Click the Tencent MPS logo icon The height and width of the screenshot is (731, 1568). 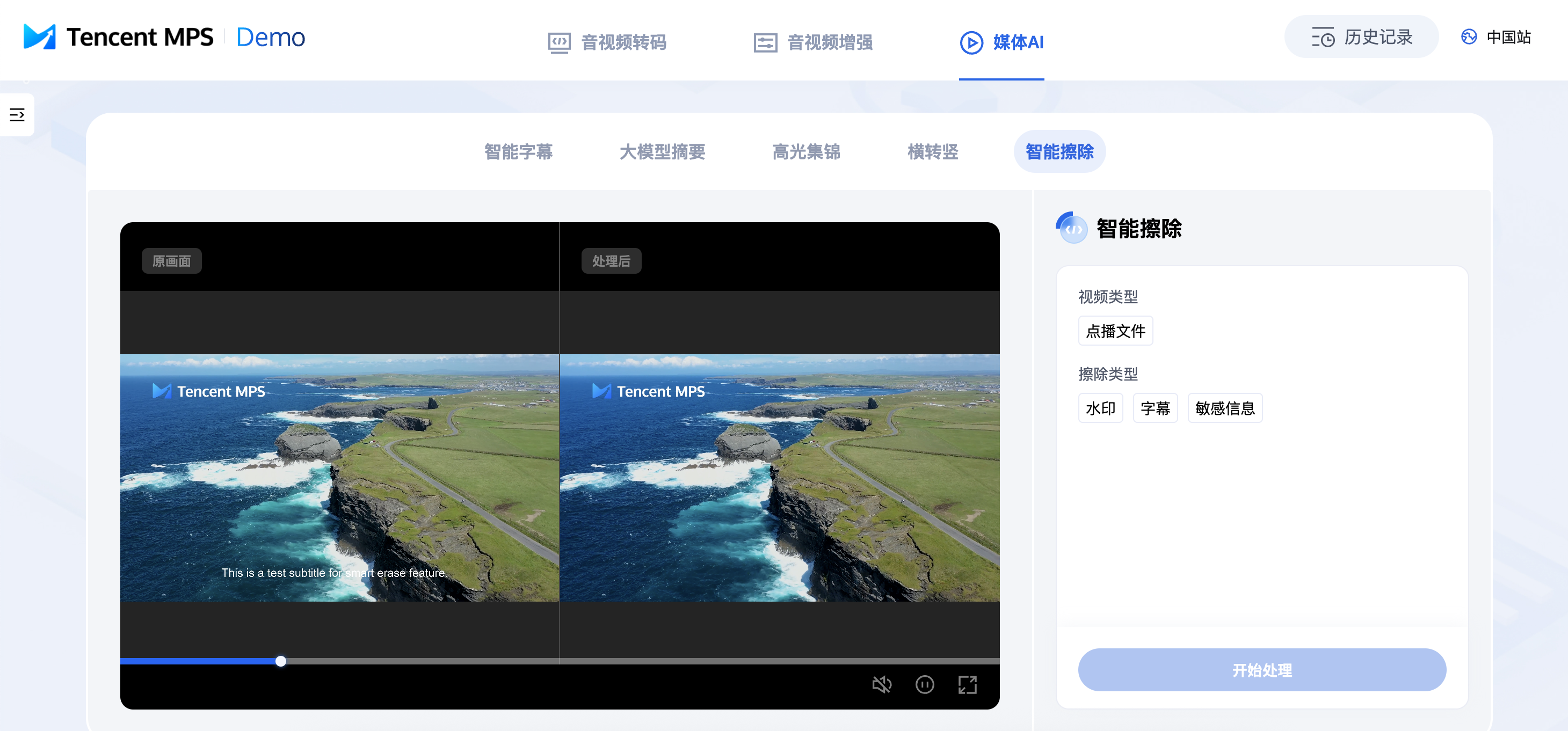point(39,37)
